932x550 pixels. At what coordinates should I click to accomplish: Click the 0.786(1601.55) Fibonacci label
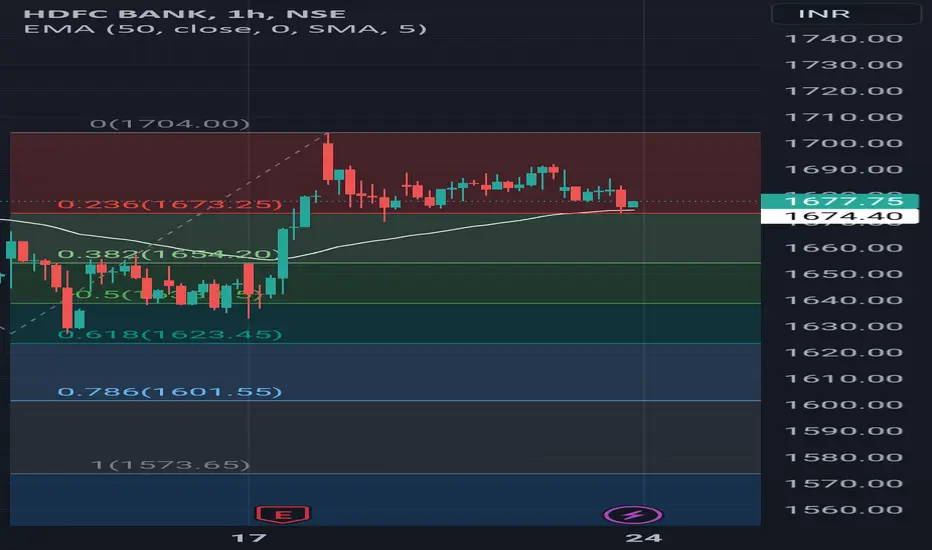[x=170, y=392]
